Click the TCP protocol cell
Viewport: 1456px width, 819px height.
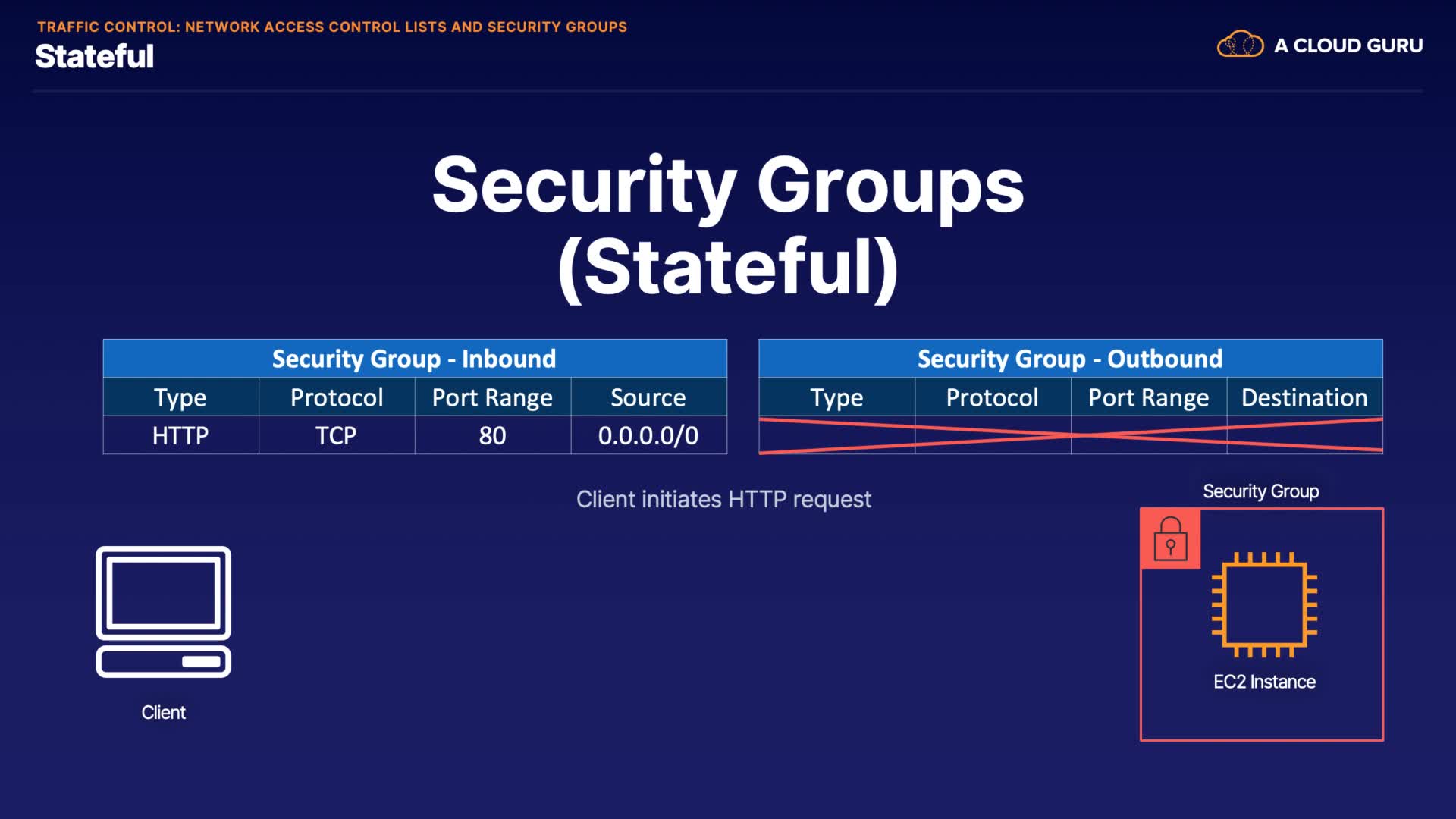(x=336, y=435)
